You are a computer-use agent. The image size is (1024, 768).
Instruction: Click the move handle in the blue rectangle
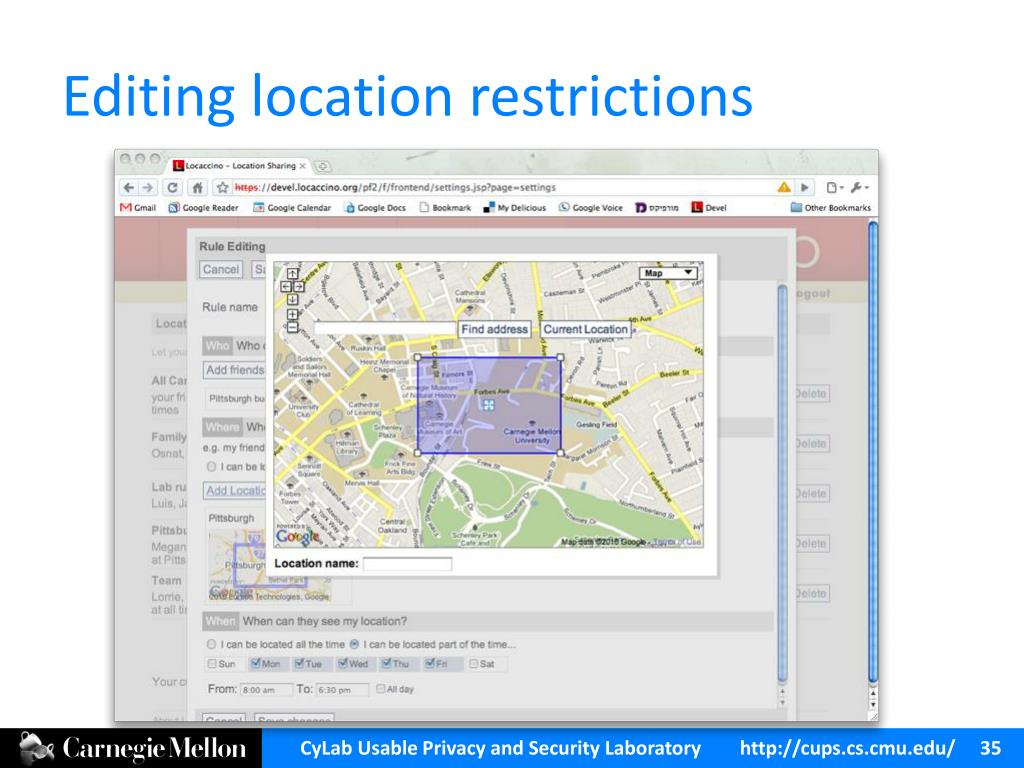[488, 405]
